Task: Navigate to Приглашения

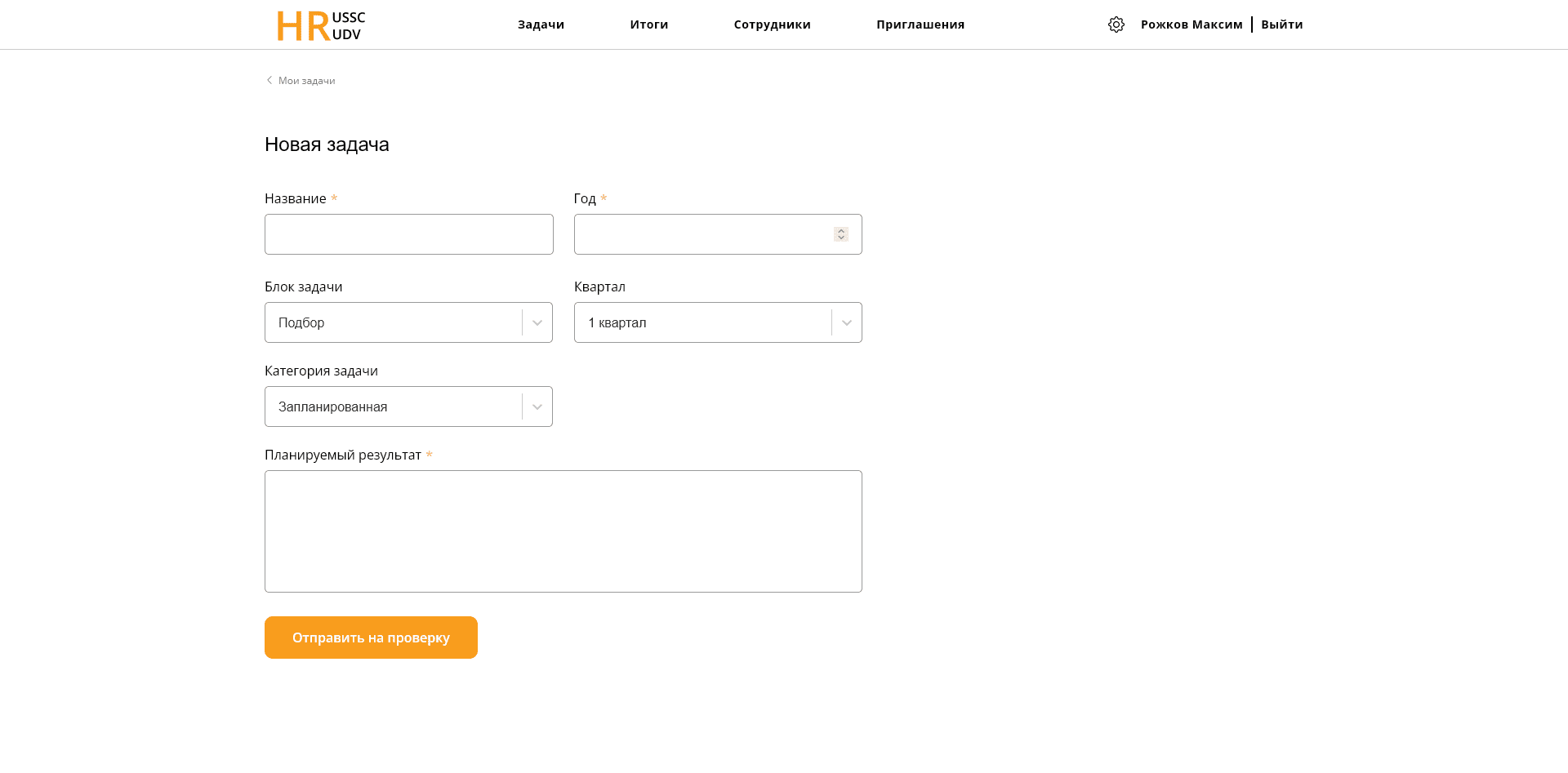Action: point(920,24)
